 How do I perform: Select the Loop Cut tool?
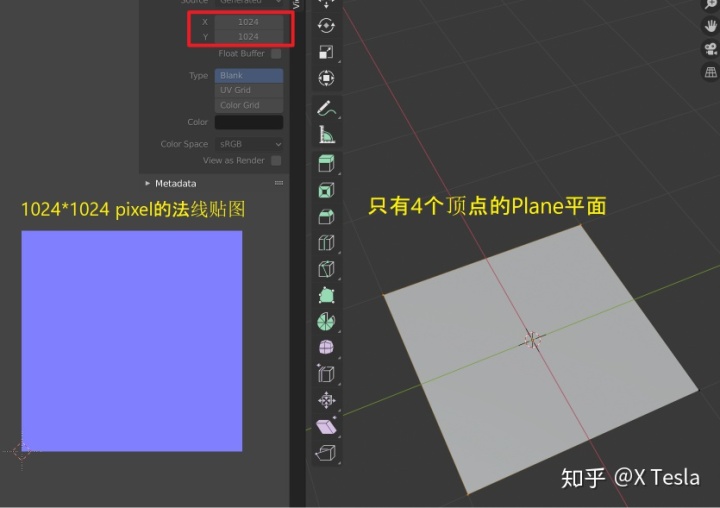pos(326,243)
